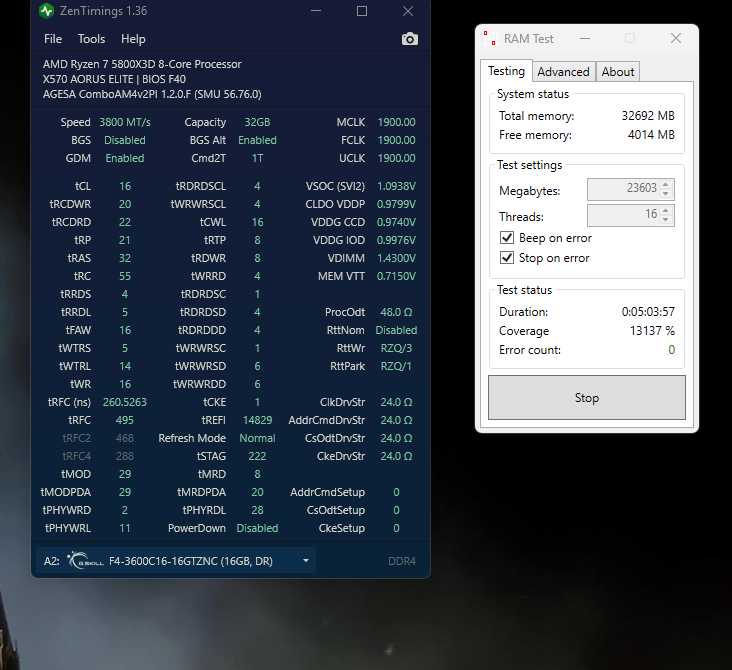
Task: Click the Free memory value 4014 MB
Action: [x=651, y=135]
